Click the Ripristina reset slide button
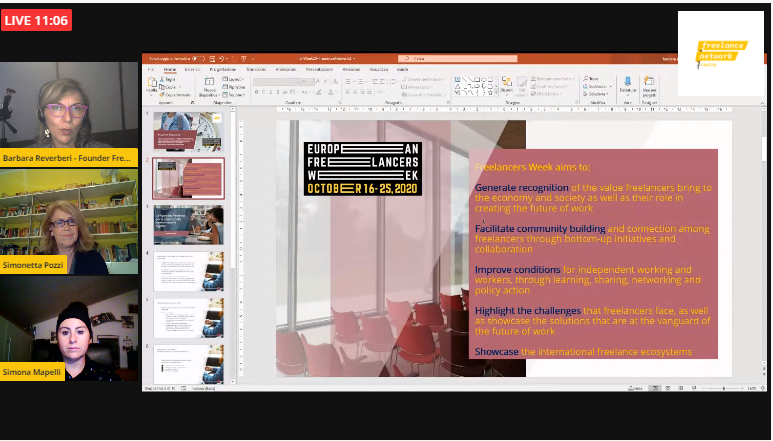The width and height of the screenshot is (773, 441). tap(232, 87)
